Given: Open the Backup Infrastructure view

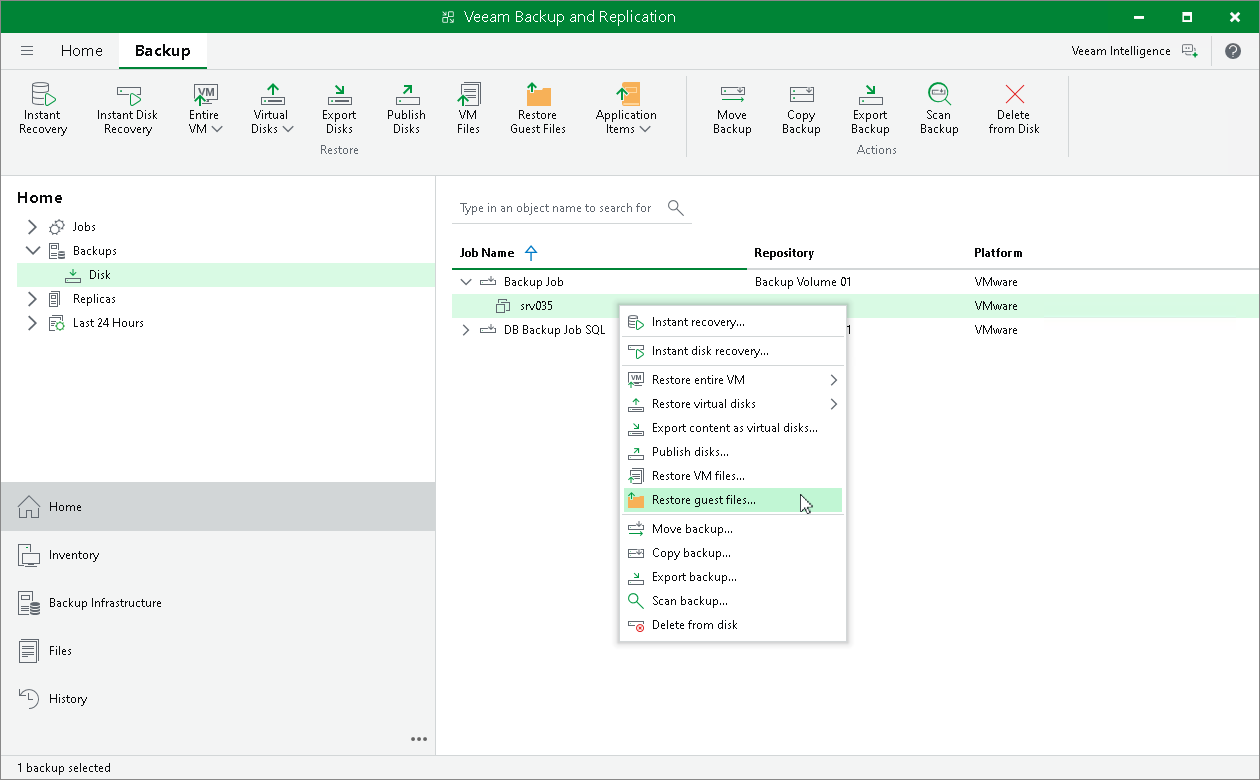Looking at the screenshot, I should tap(105, 603).
